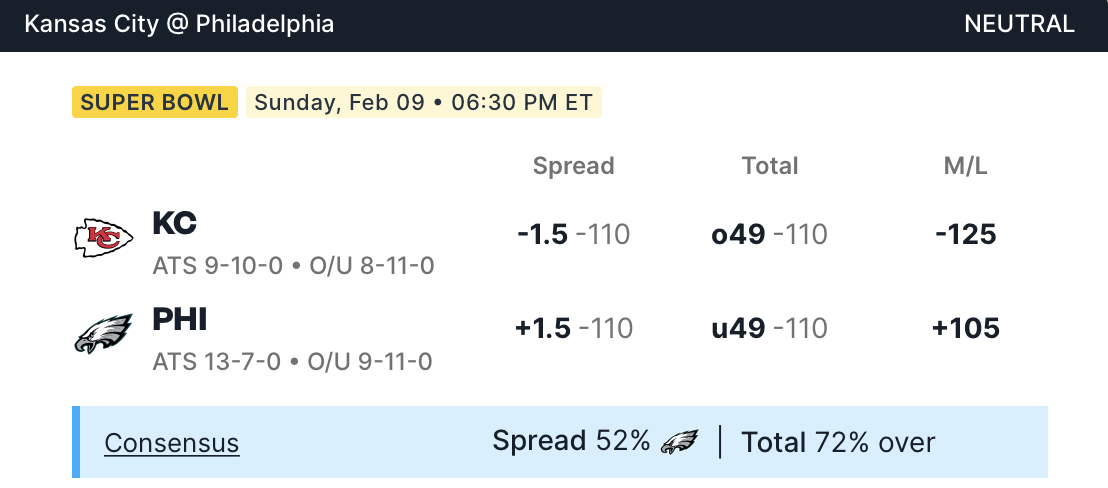Click the M/L column header

pyautogui.click(x=965, y=166)
